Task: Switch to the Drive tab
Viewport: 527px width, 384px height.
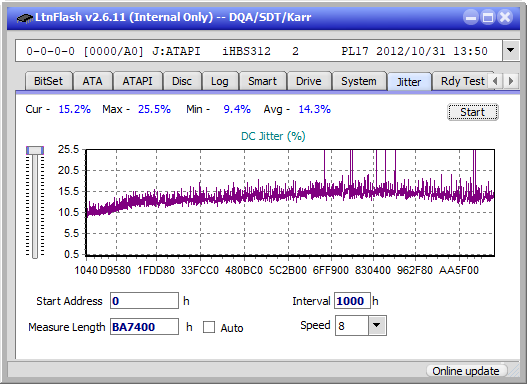Action: (309, 81)
